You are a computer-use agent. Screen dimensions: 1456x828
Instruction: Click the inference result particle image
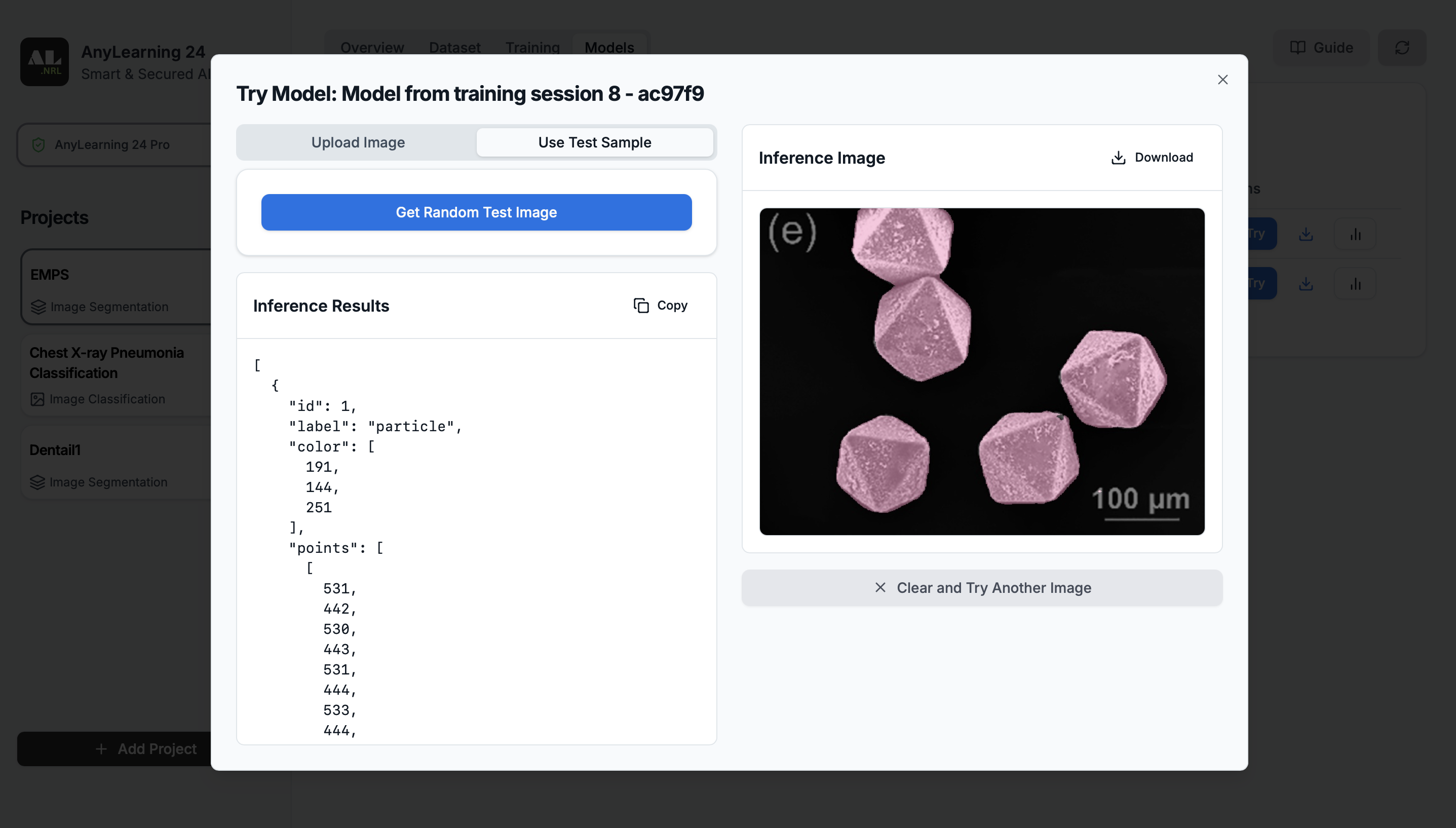(x=981, y=371)
